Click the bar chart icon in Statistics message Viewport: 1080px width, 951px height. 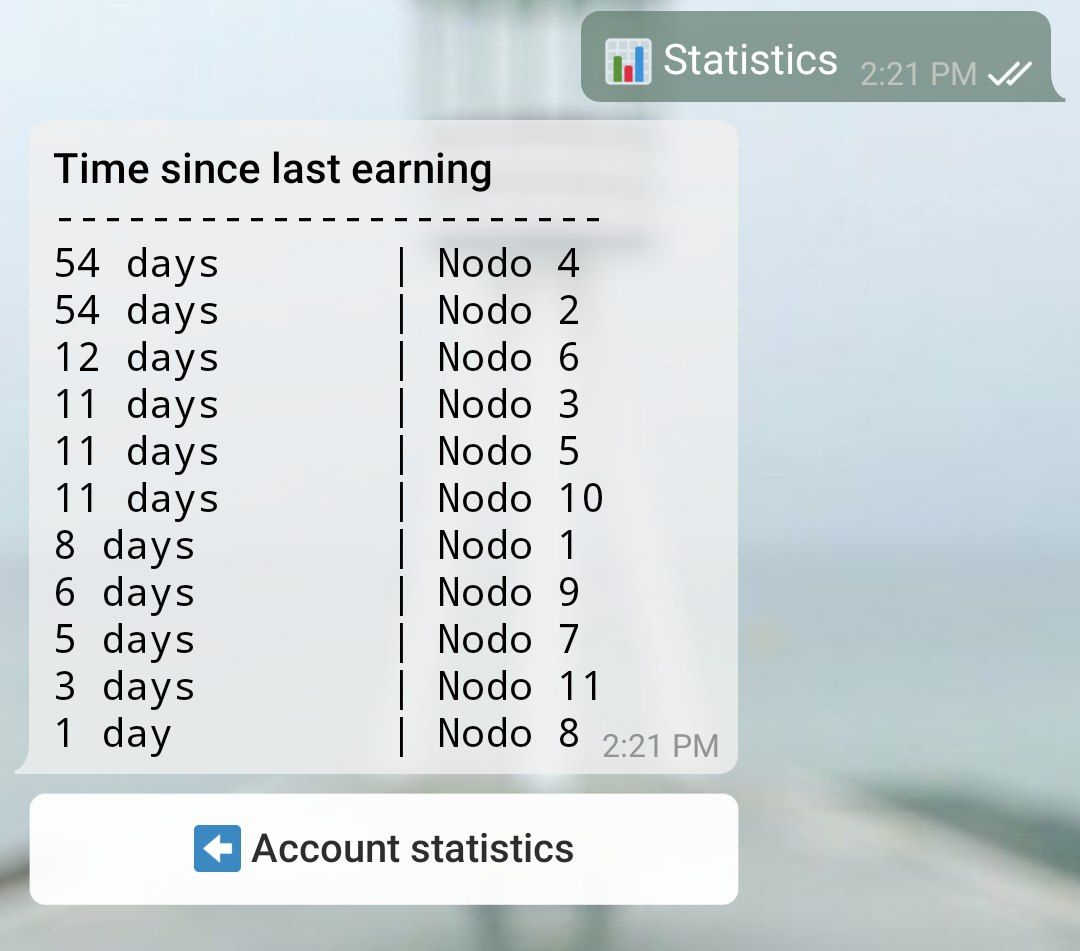[x=628, y=61]
